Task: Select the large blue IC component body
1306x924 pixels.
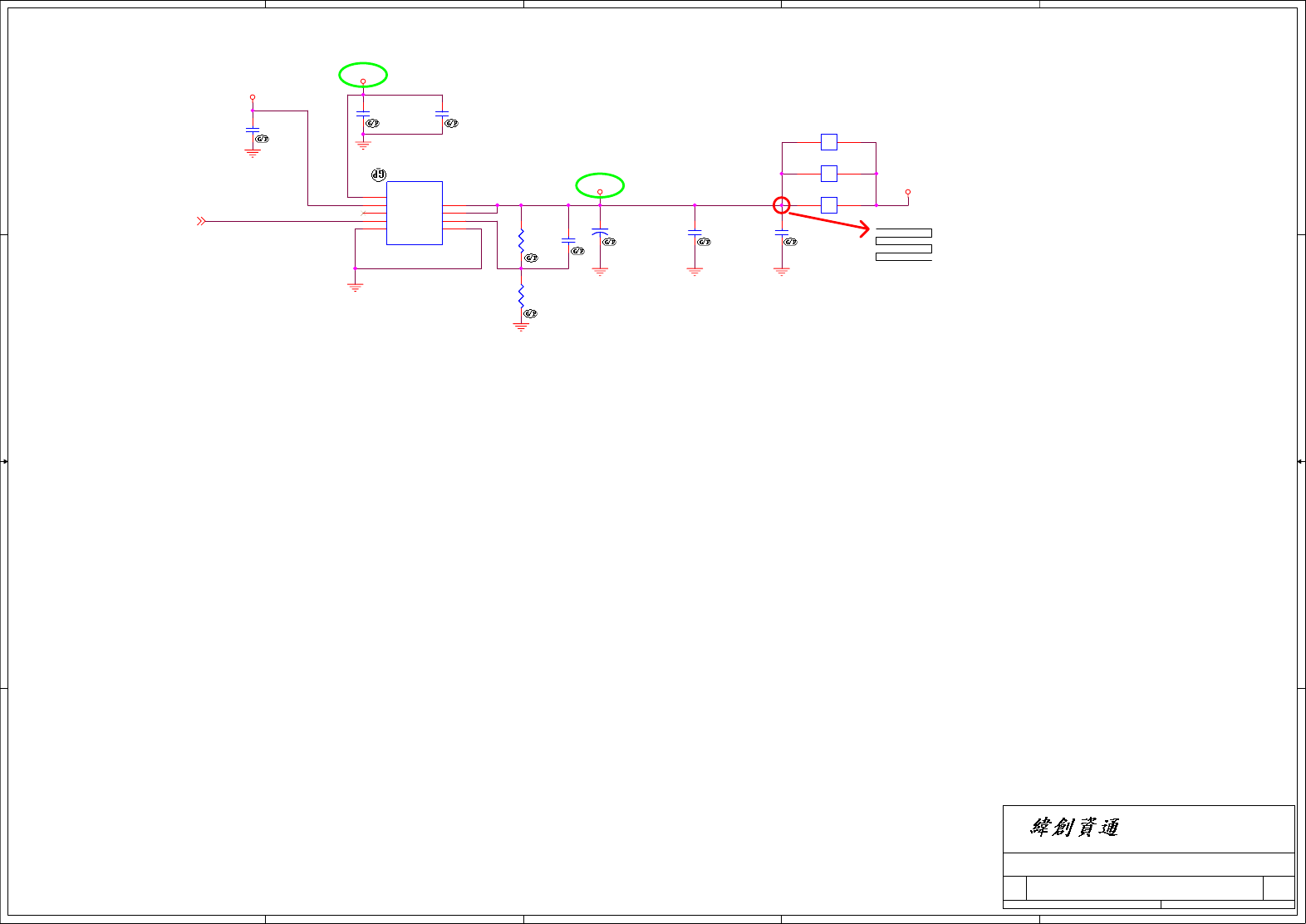Action: point(415,213)
